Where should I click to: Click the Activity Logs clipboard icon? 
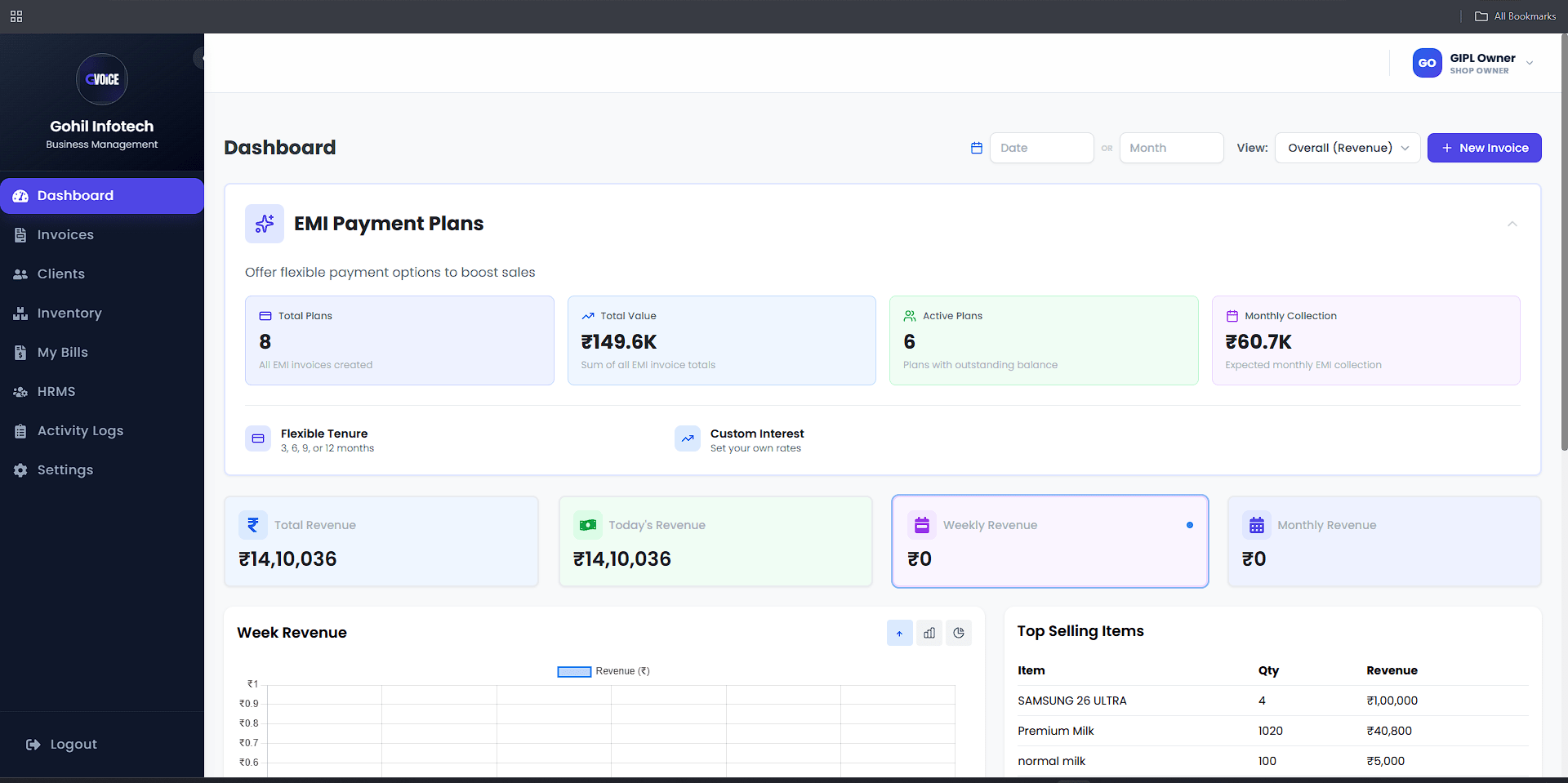(x=20, y=431)
